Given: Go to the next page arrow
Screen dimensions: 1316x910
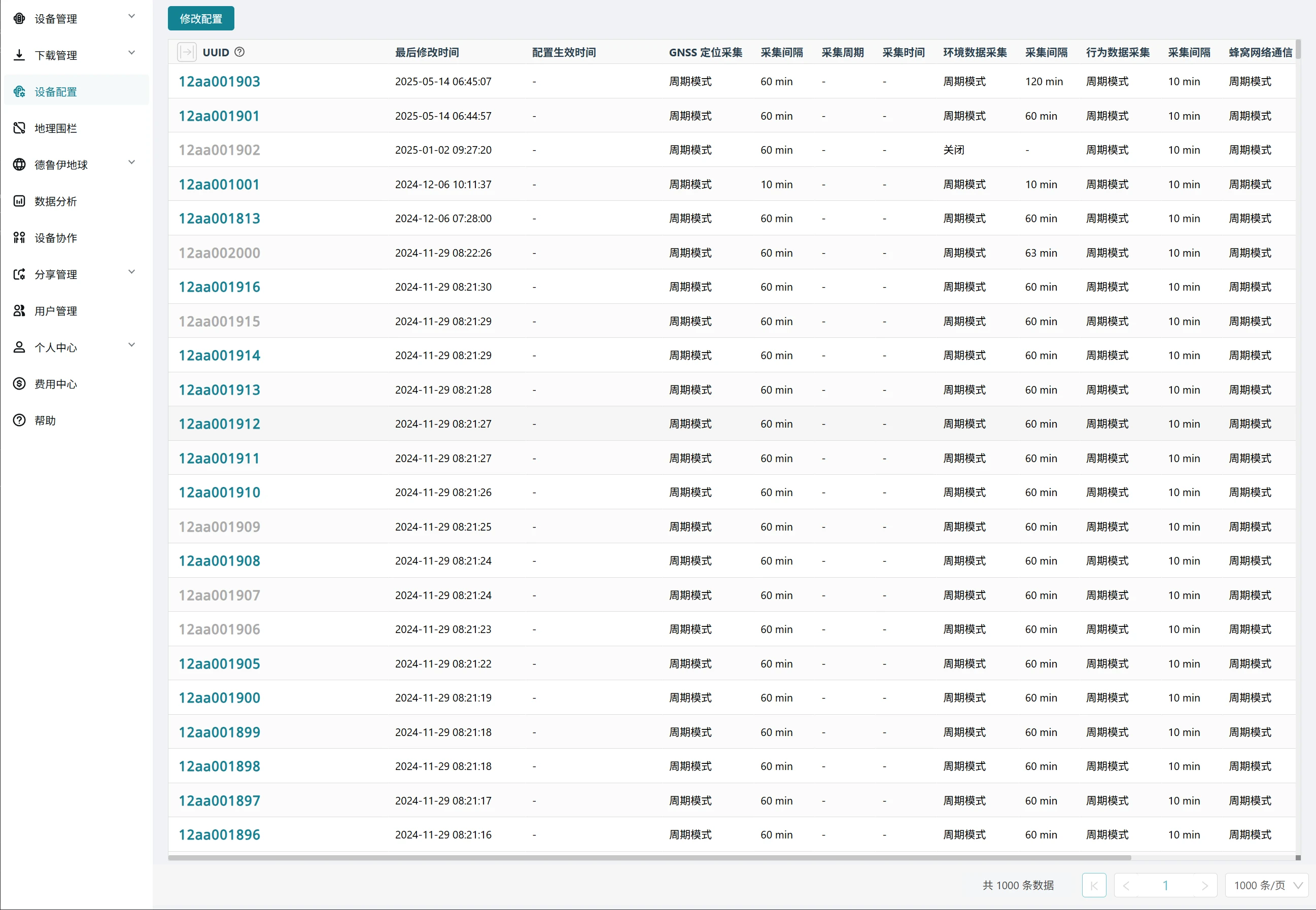Looking at the screenshot, I should [x=1204, y=885].
